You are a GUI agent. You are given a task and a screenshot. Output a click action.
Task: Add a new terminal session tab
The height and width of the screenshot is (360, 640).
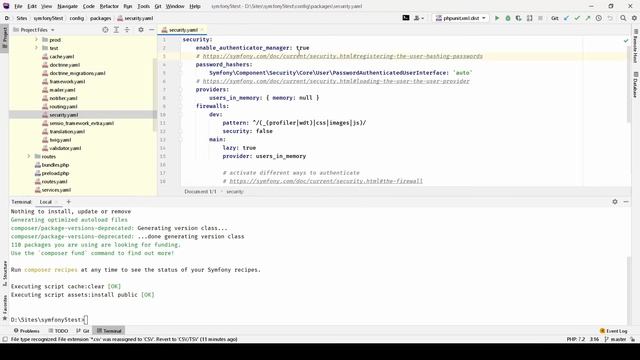69,202
